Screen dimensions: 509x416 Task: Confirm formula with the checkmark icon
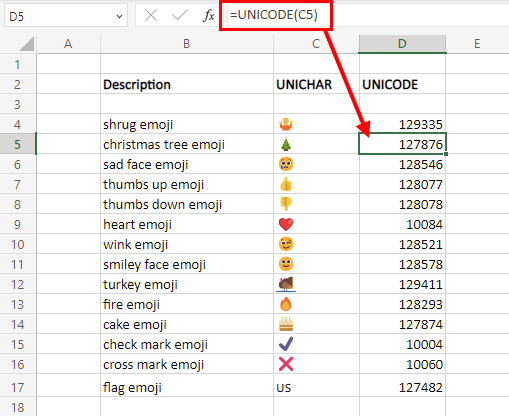(x=180, y=15)
